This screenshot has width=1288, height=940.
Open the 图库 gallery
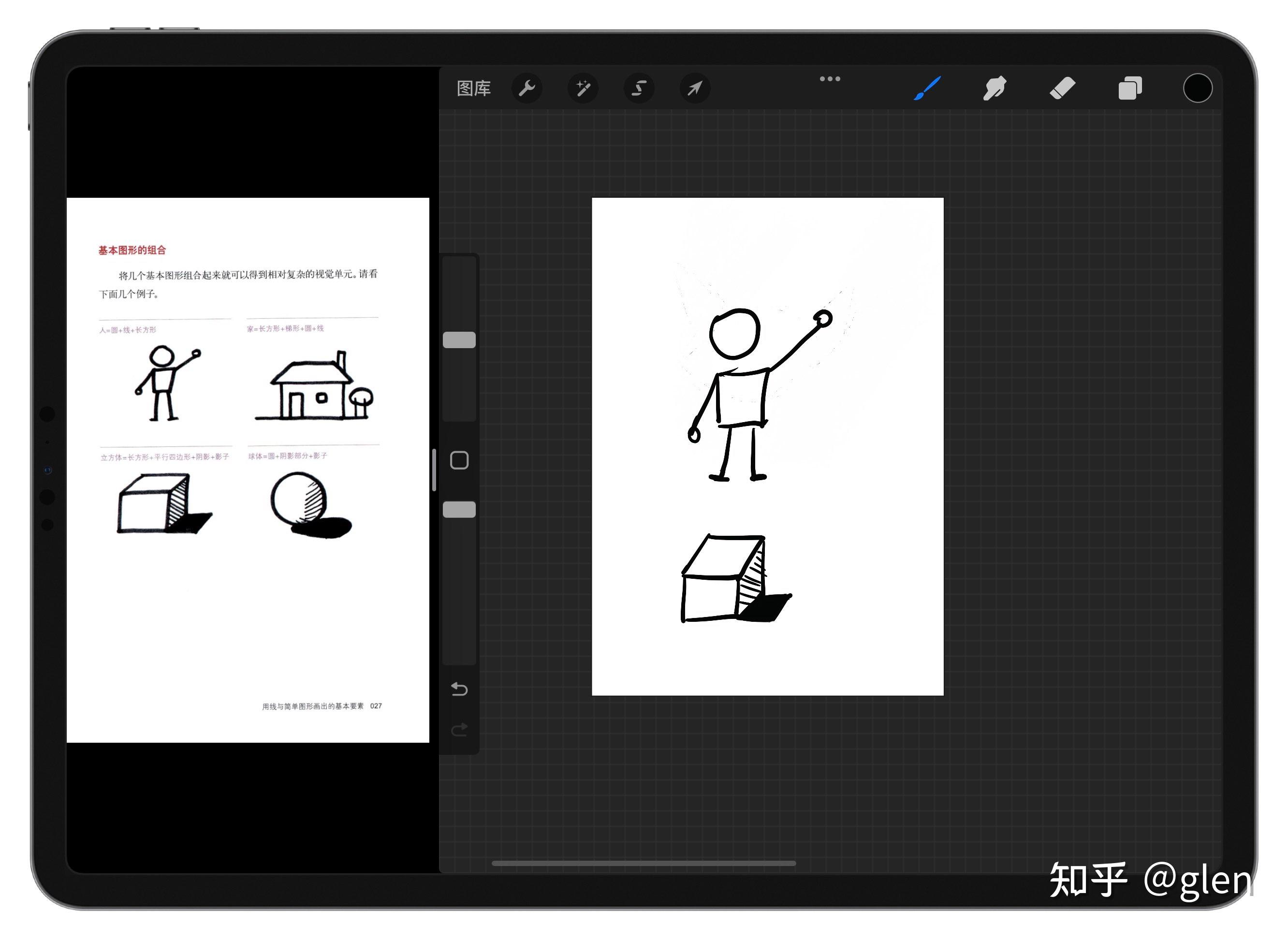pyautogui.click(x=473, y=88)
